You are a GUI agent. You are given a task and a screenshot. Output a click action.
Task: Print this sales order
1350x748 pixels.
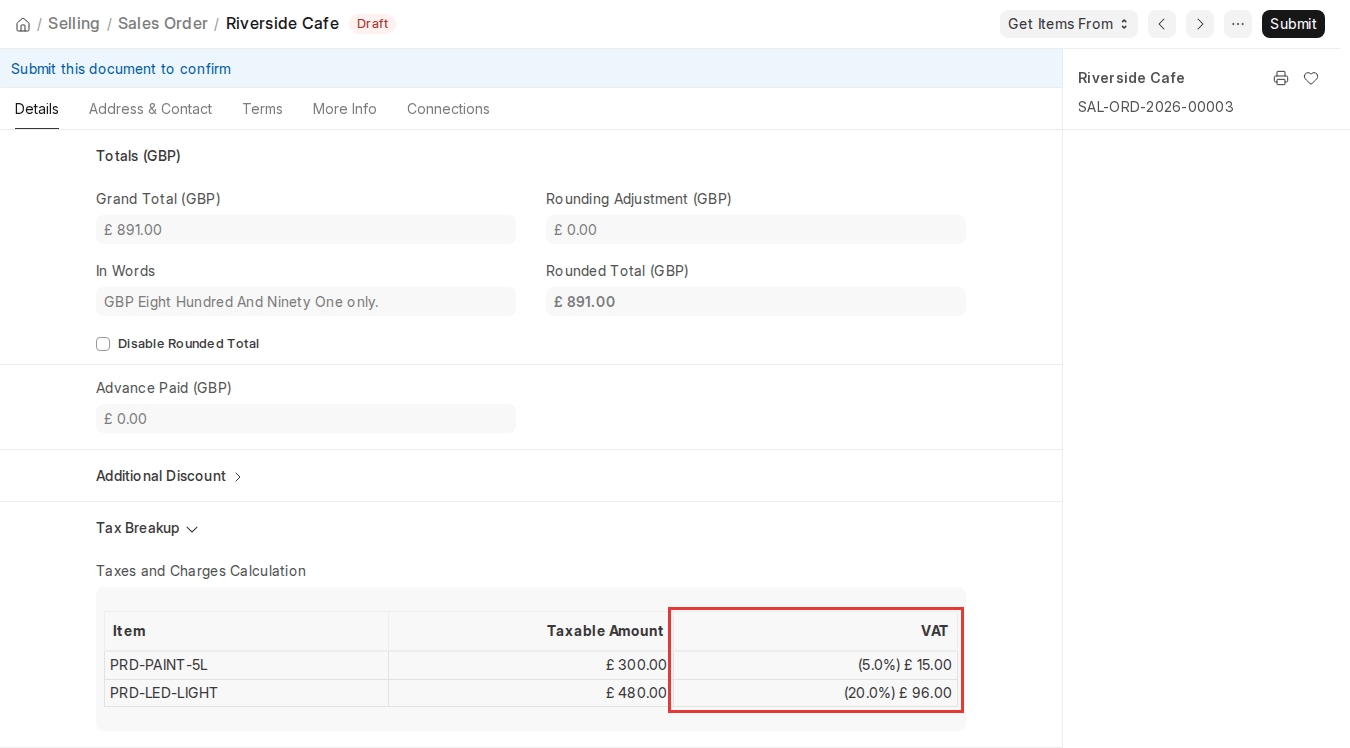pos(1281,78)
